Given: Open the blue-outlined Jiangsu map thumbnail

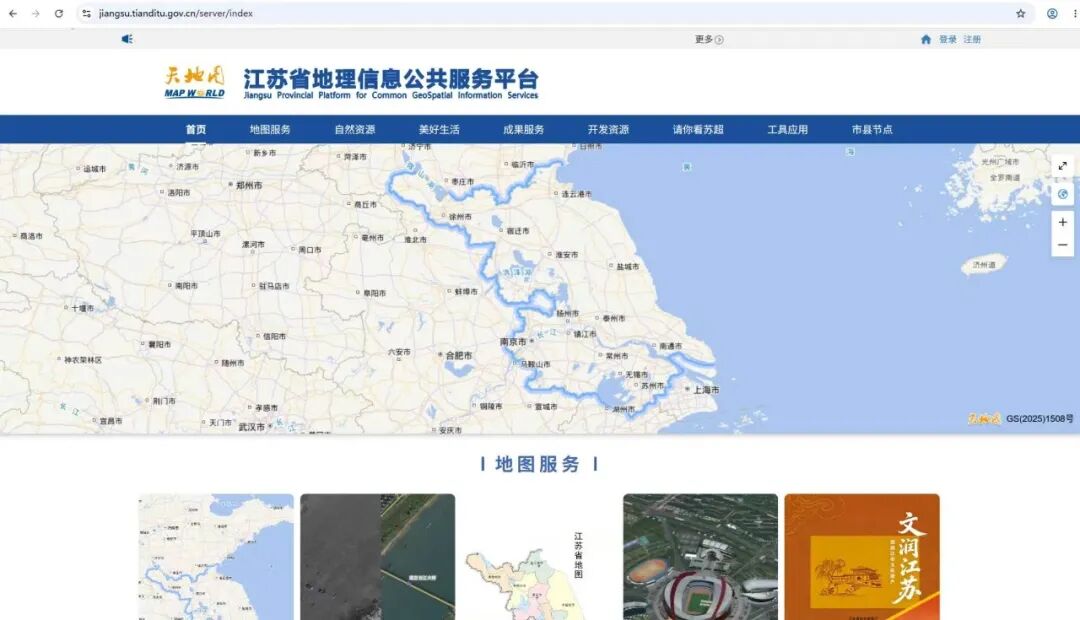Looking at the screenshot, I should pos(216,557).
